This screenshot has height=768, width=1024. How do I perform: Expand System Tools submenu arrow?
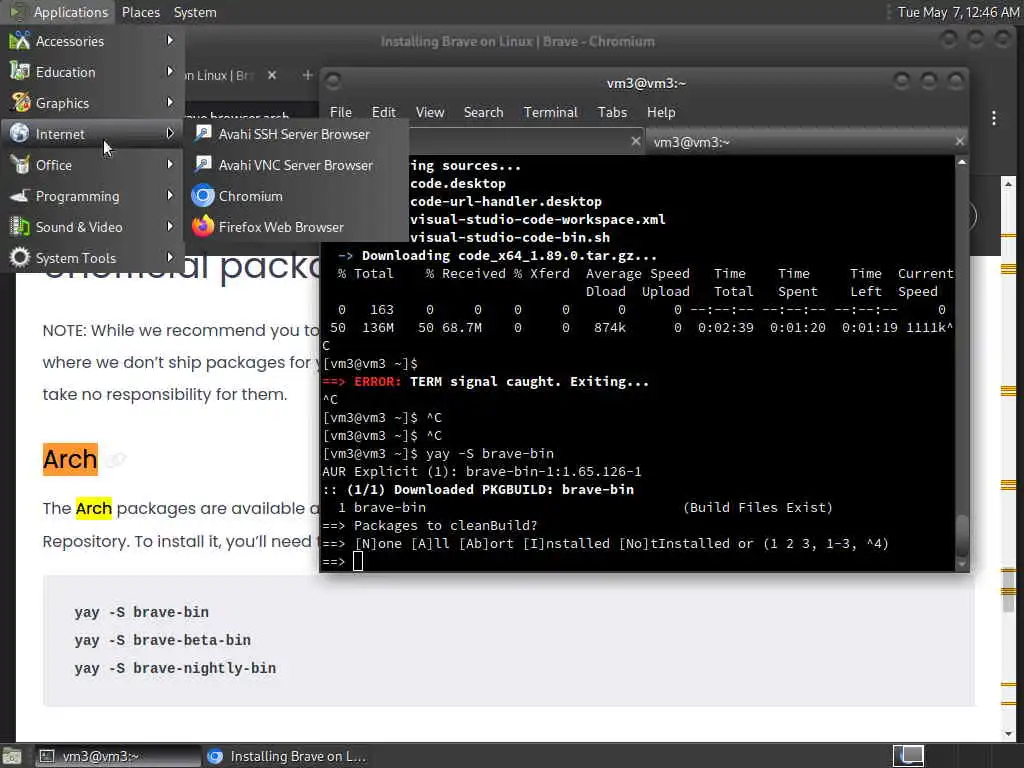[x=170, y=257]
